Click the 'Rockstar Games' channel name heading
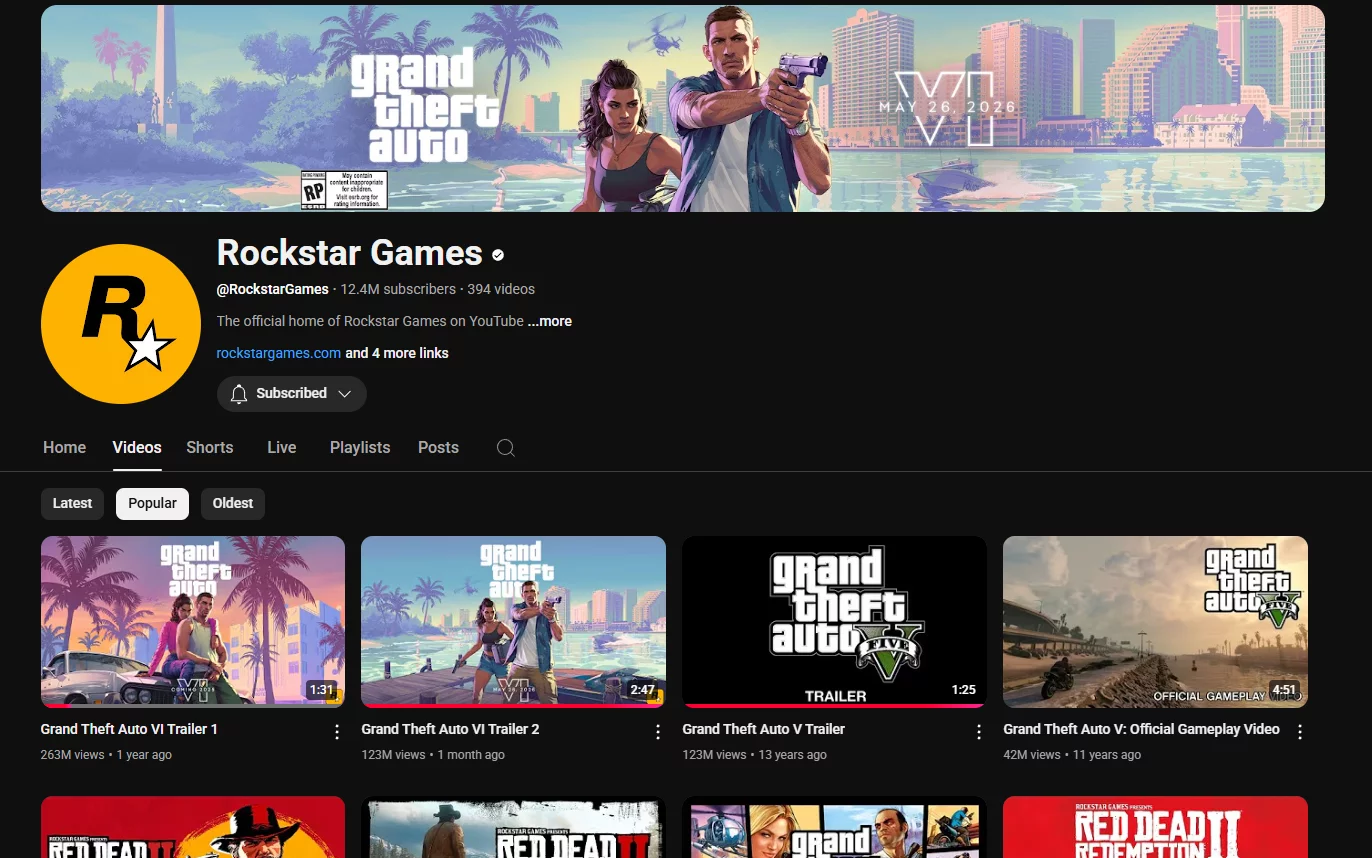The height and width of the screenshot is (858, 1372). click(350, 253)
